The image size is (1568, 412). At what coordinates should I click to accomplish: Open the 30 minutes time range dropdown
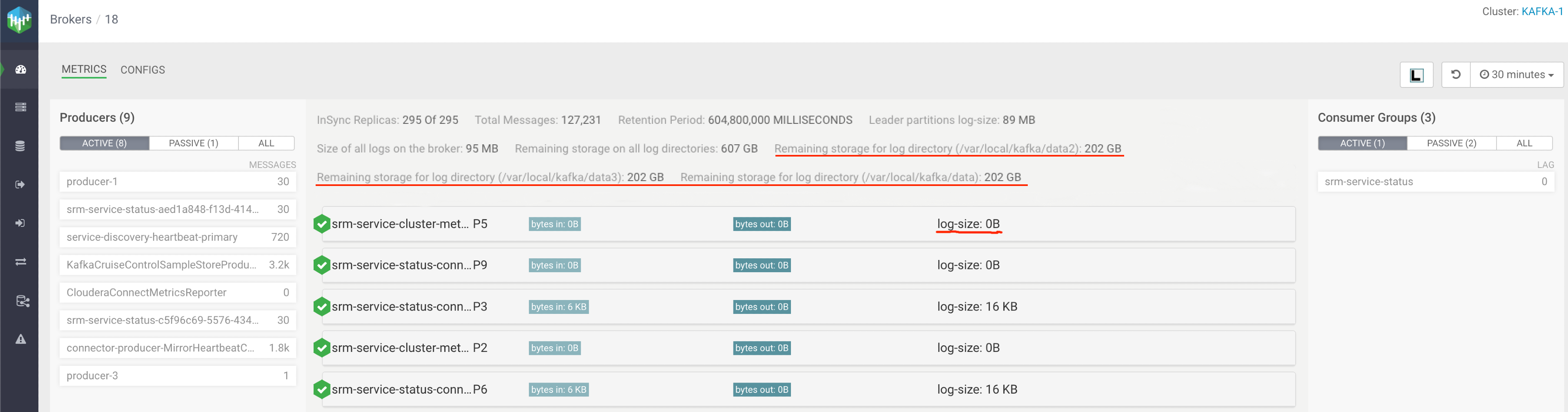(1516, 75)
